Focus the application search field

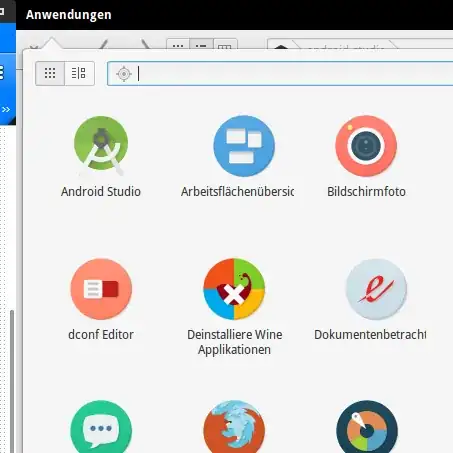coord(280,73)
